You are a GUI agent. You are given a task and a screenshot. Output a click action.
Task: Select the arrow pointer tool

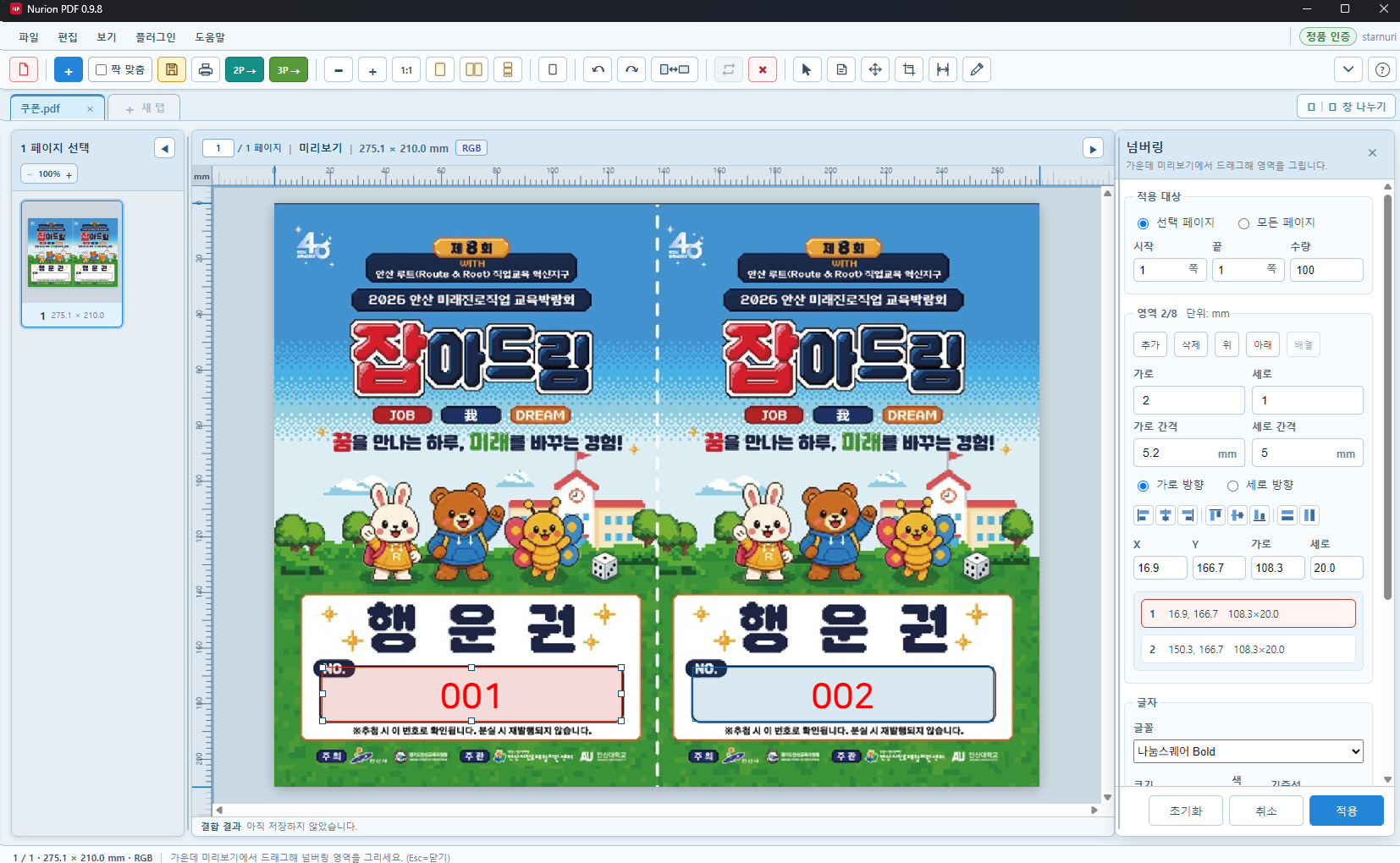coord(807,69)
